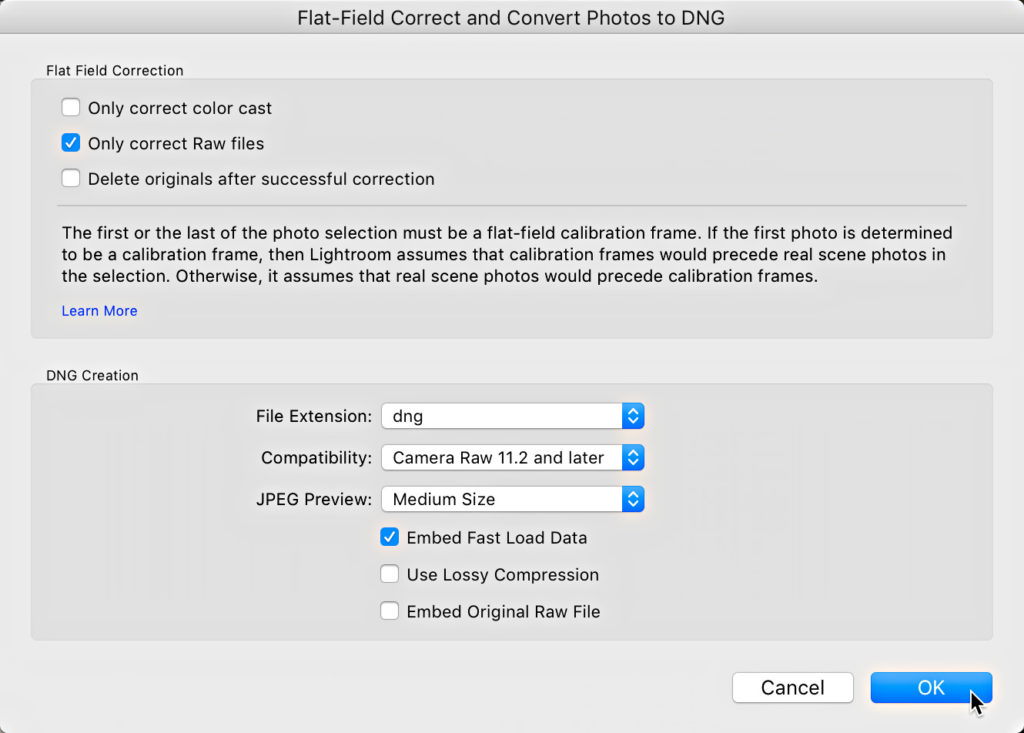This screenshot has height=733, width=1024.
Task: Click the Flat Field Correction group heading
Action: (115, 71)
